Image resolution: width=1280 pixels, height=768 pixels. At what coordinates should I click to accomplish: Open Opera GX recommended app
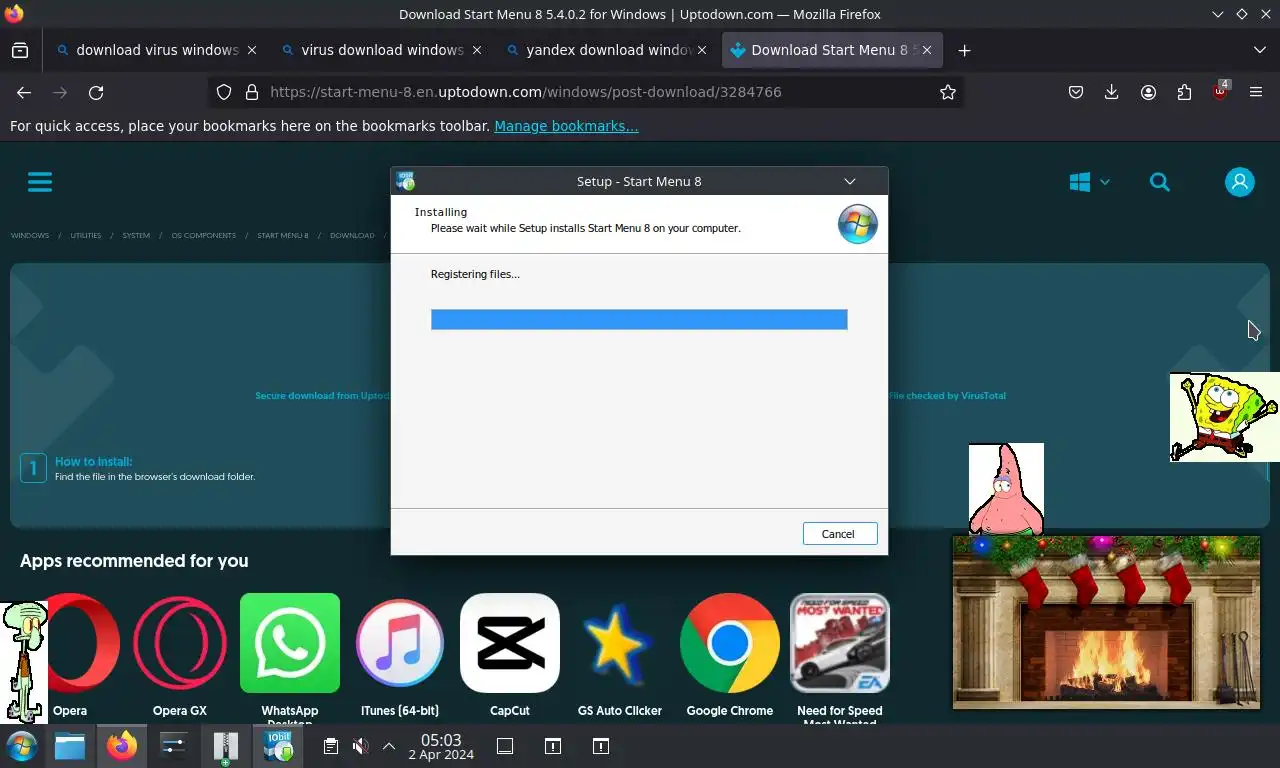tap(180, 655)
